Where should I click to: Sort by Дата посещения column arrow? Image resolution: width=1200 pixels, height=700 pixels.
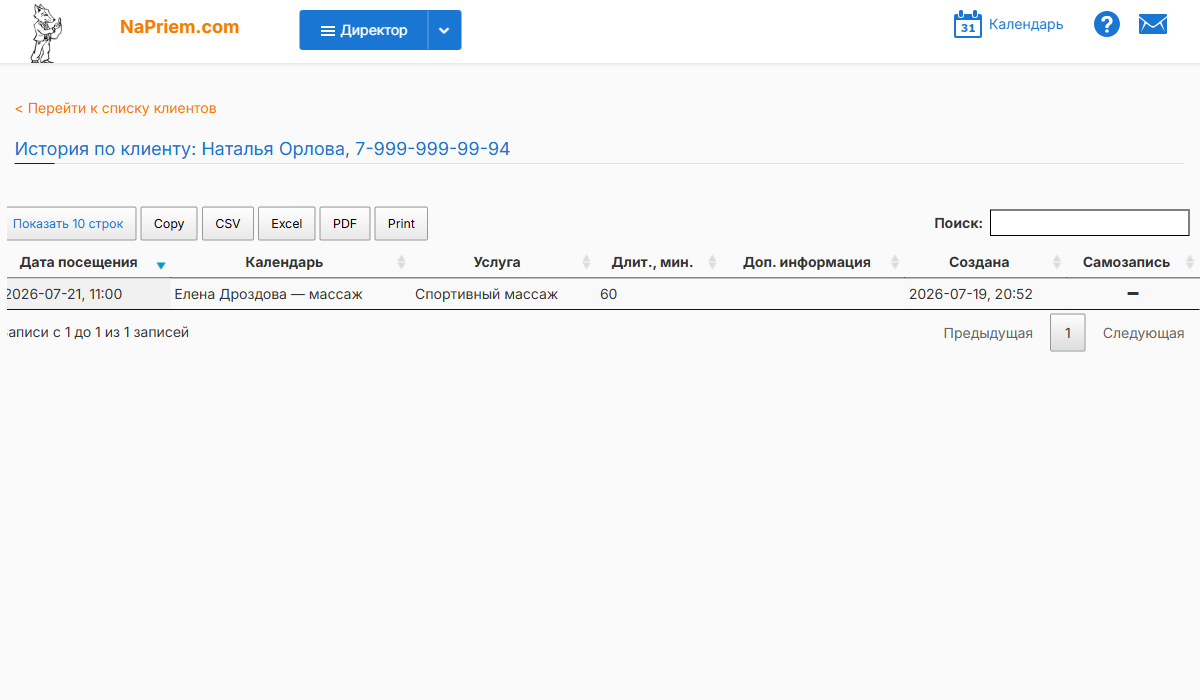161,265
